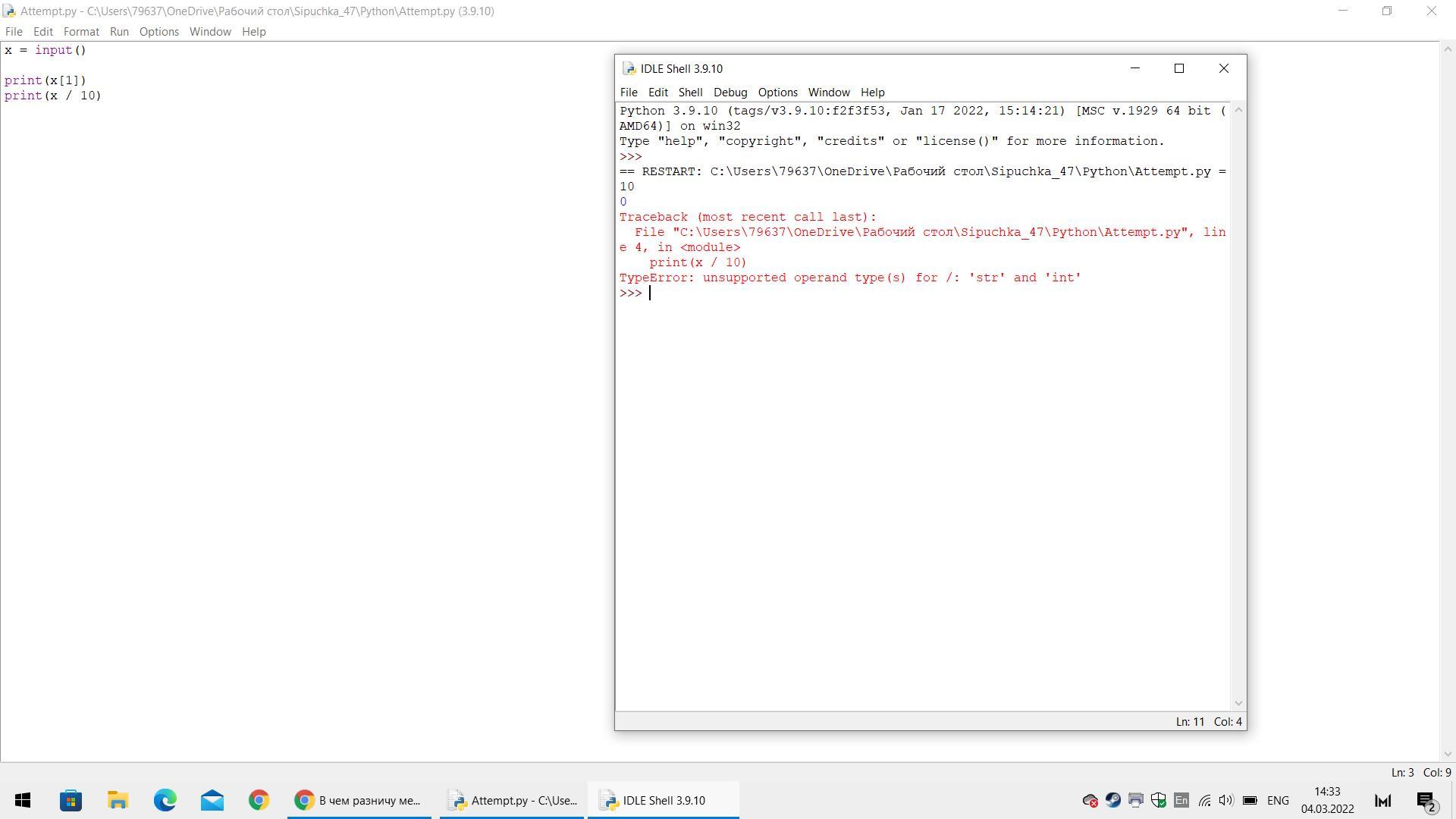This screenshot has height=819, width=1456.
Task: Open the Debug menu in IDLE Shell
Action: 730,93
